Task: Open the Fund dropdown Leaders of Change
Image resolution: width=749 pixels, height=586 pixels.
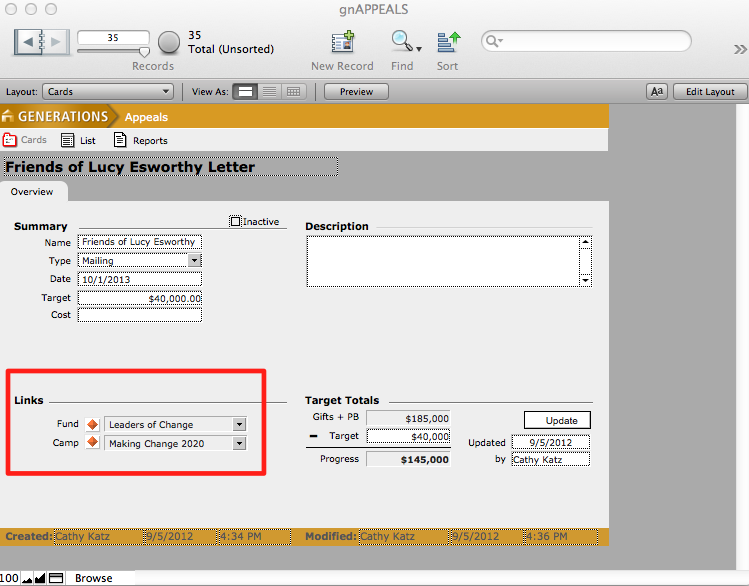Action: [x=238, y=424]
